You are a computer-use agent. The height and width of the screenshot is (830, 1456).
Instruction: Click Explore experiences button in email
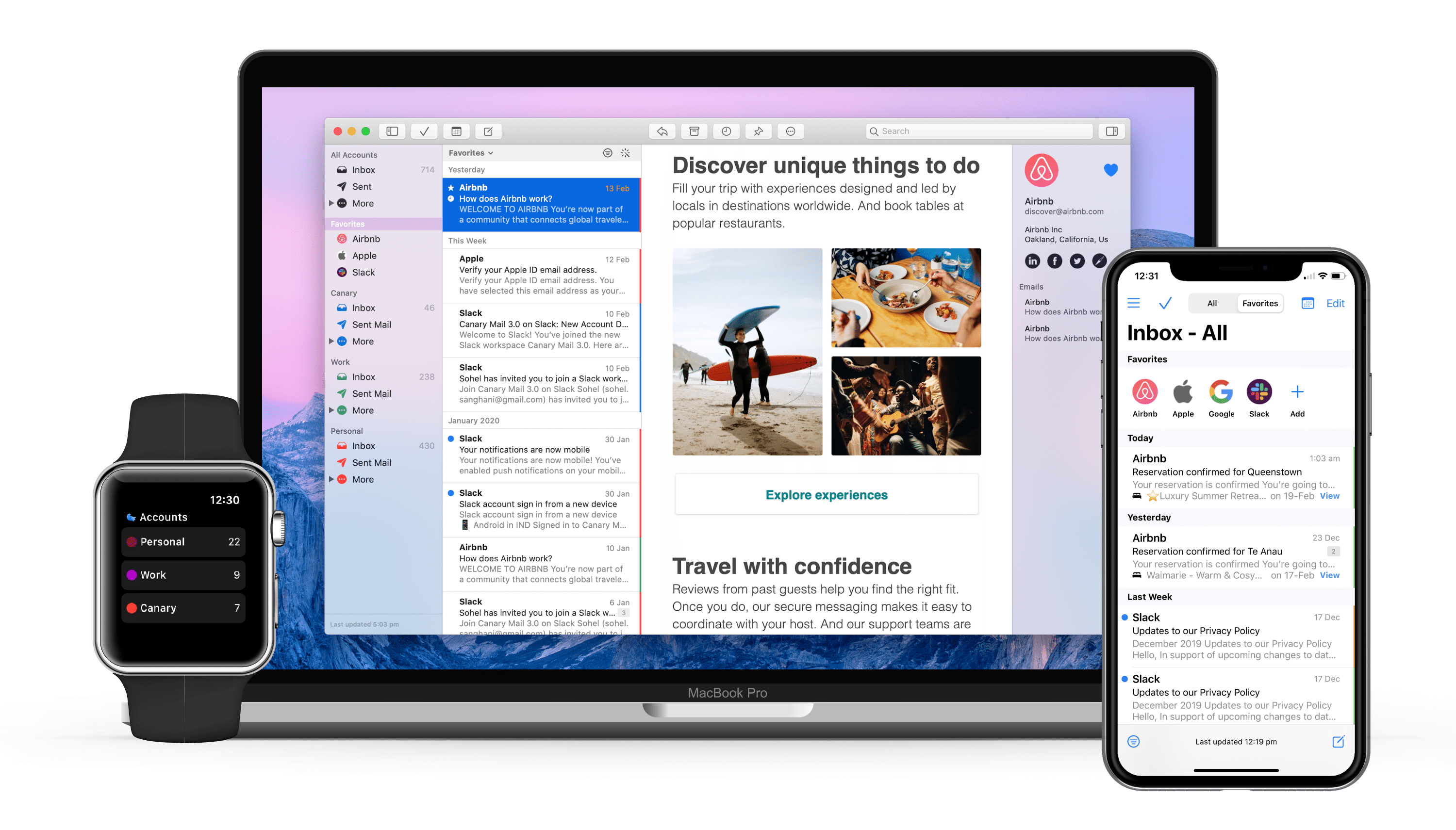click(825, 495)
